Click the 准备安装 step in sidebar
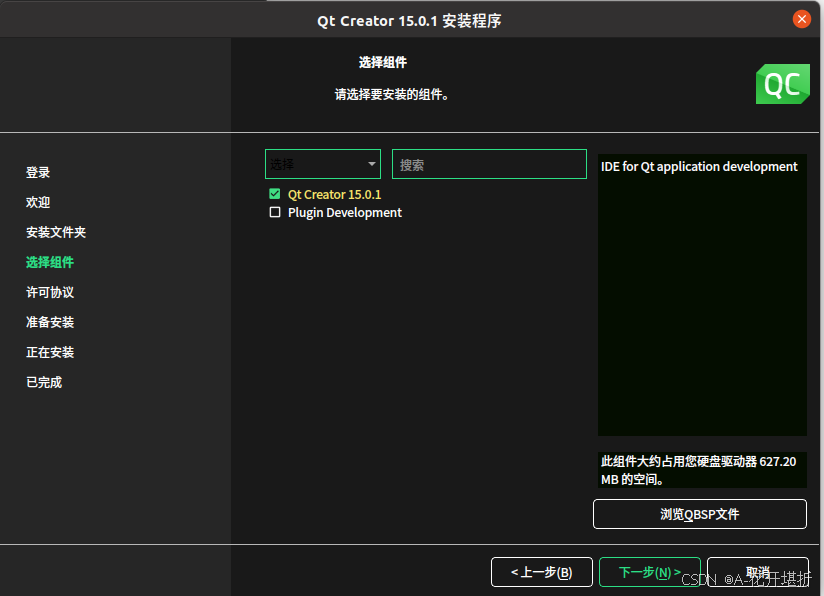 pyautogui.click(x=50, y=322)
